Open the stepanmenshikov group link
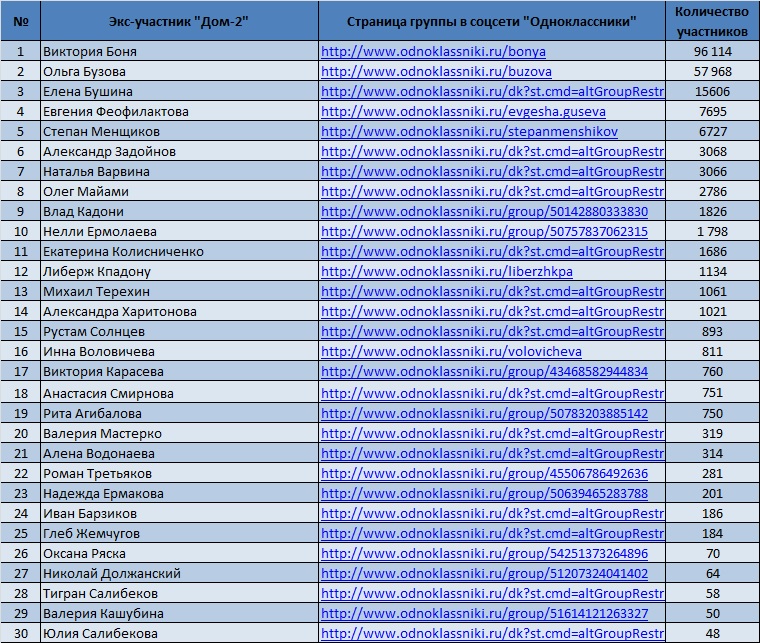This screenshot has height=643, width=760. pos(469,131)
